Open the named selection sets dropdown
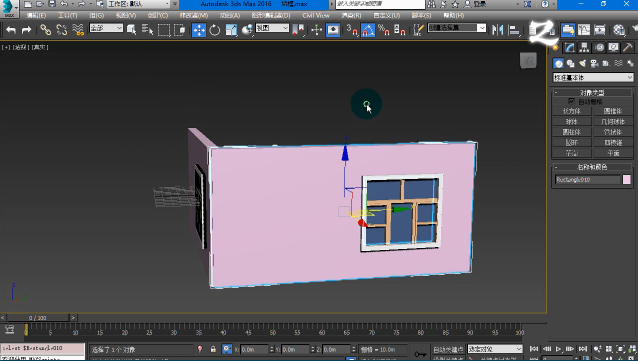 pos(457,28)
